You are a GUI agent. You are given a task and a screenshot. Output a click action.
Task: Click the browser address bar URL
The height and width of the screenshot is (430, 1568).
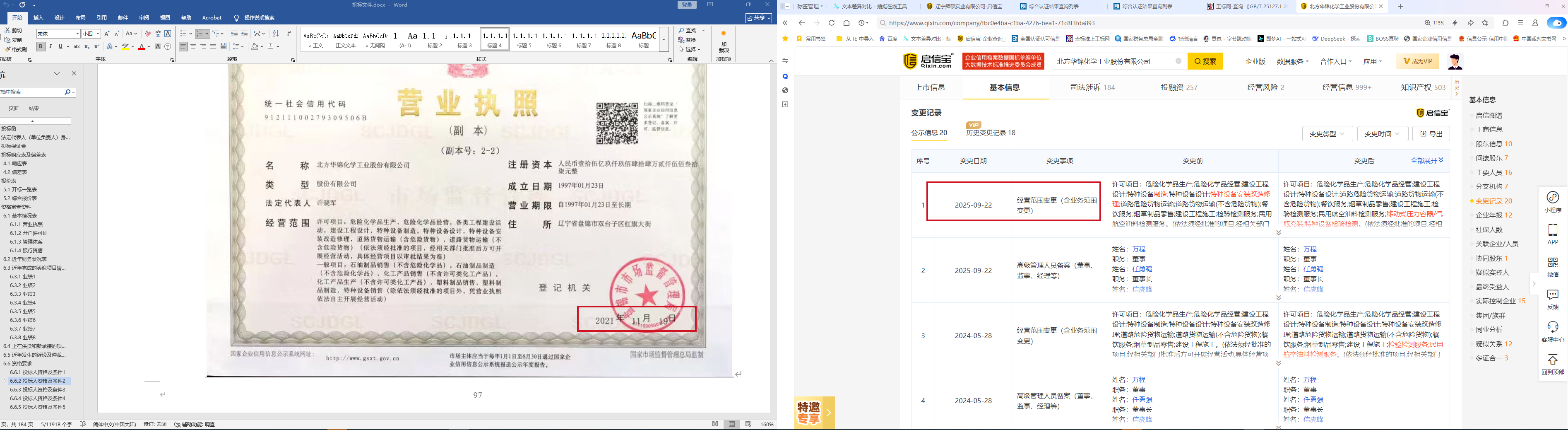(x=991, y=23)
